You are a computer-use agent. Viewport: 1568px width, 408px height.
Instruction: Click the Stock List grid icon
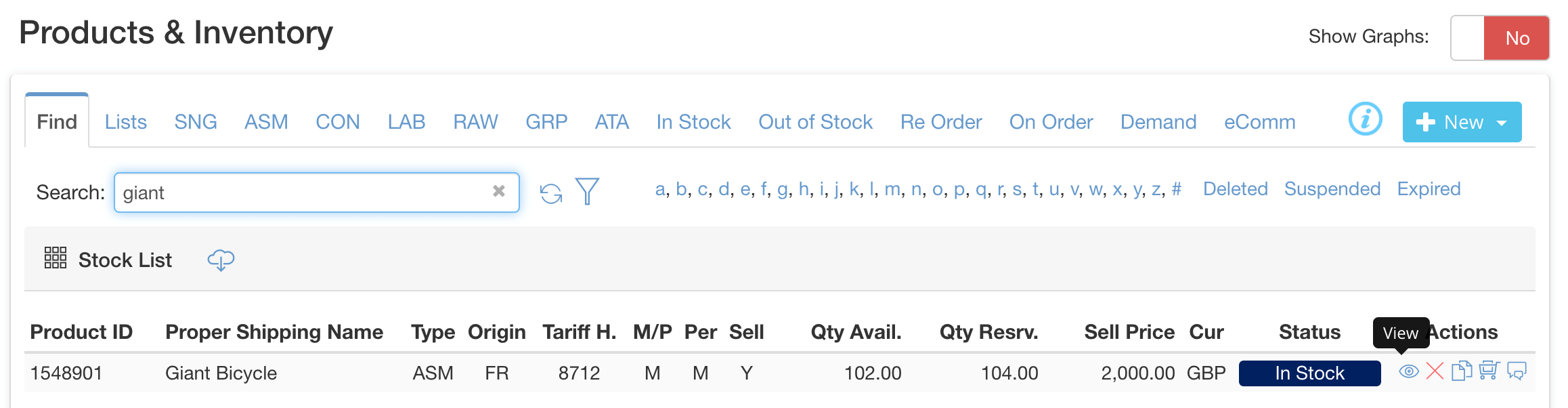click(56, 258)
